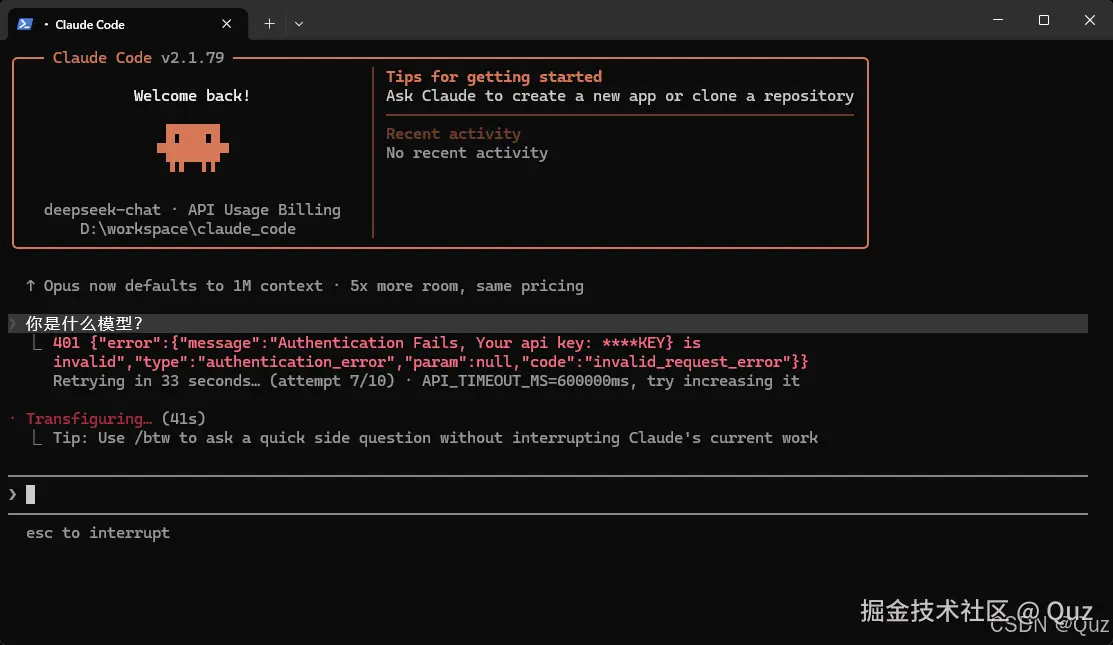This screenshot has width=1113, height=645.
Task: Click the 'Retrying in 33 seconds' line
Action: point(426,381)
